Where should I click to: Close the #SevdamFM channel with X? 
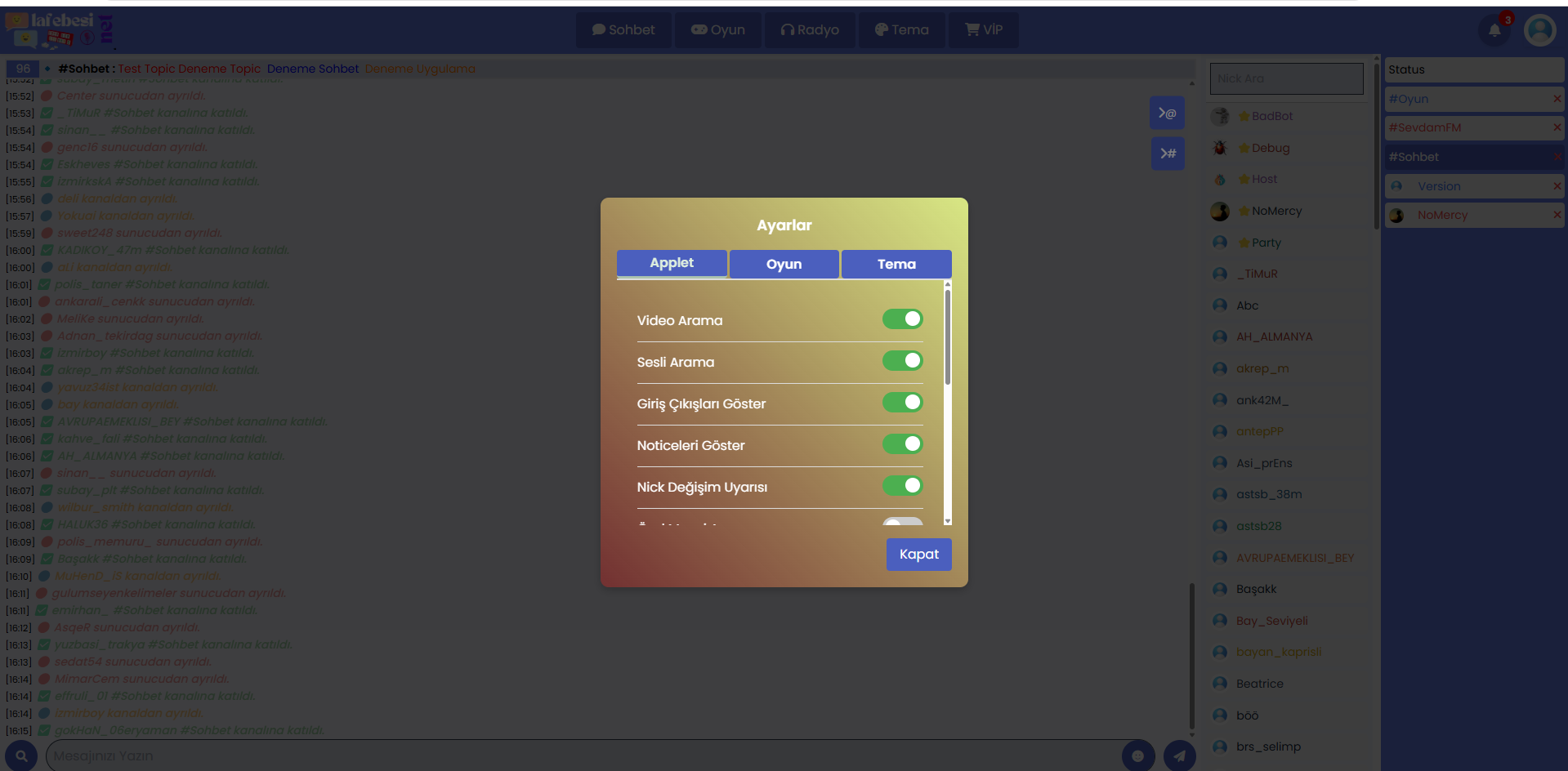[1557, 127]
